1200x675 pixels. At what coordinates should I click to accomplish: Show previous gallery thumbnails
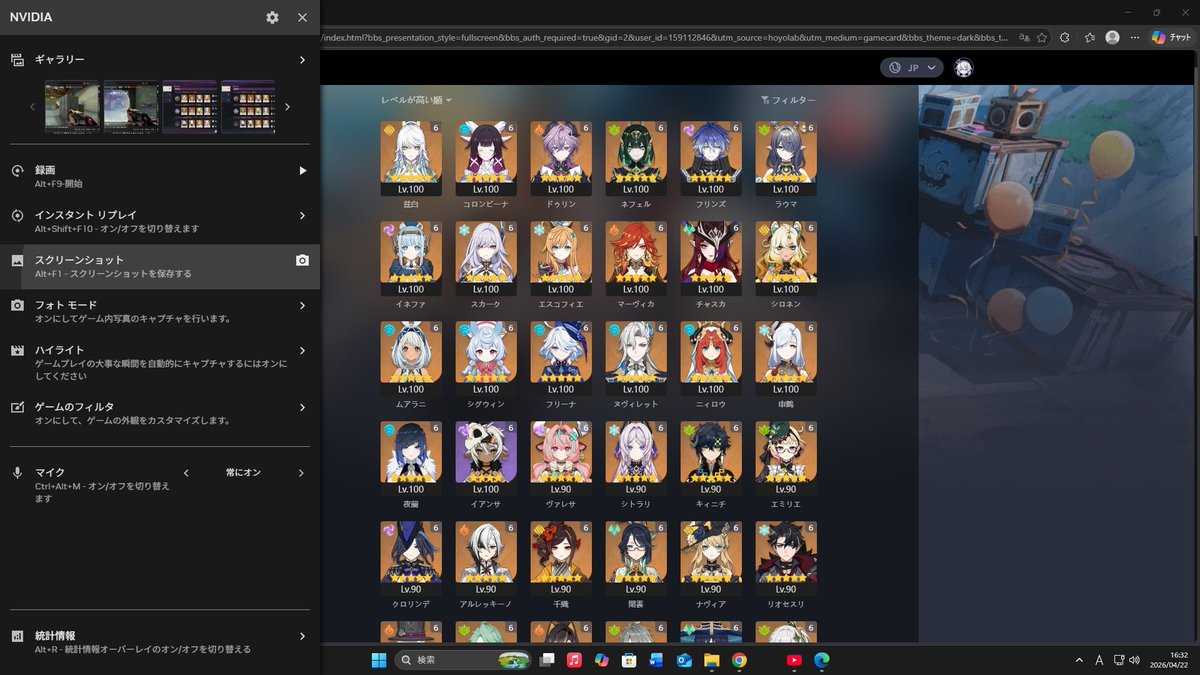click(x=32, y=107)
